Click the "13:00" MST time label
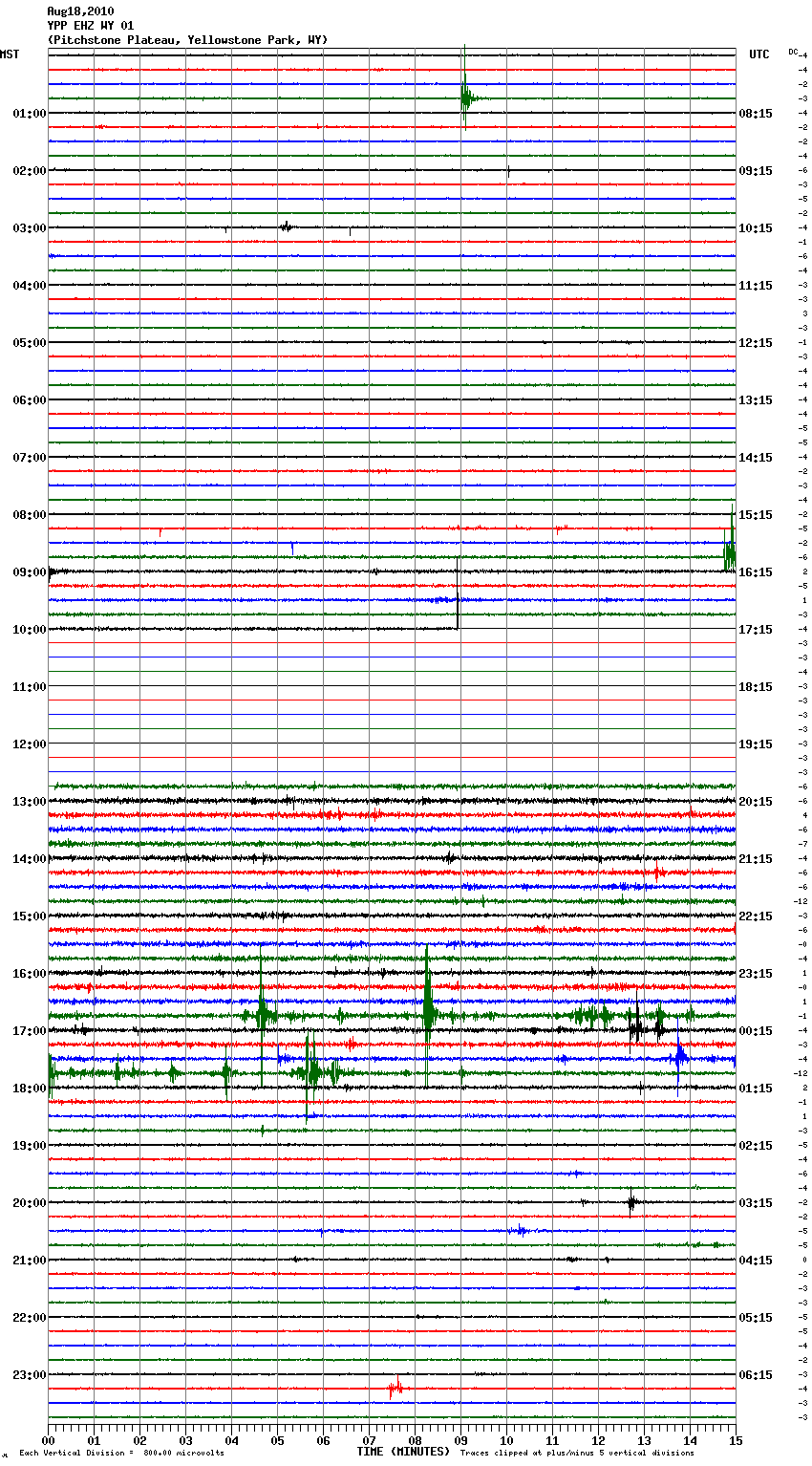The width and height of the screenshot is (812, 1466). 30,802
